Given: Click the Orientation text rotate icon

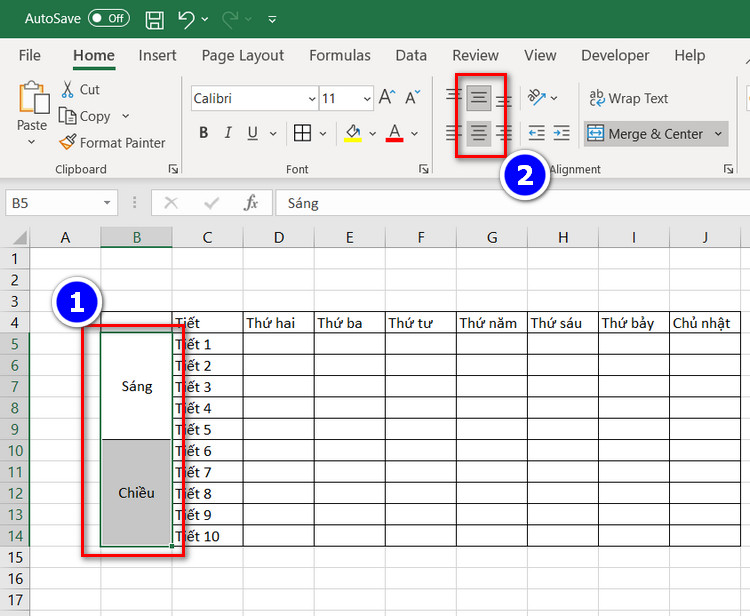Looking at the screenshot, I should [x=537, y=98].
